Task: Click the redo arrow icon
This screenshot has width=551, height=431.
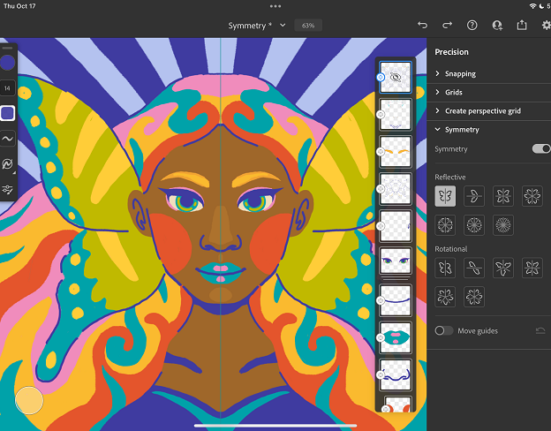Action: [447, 25]
